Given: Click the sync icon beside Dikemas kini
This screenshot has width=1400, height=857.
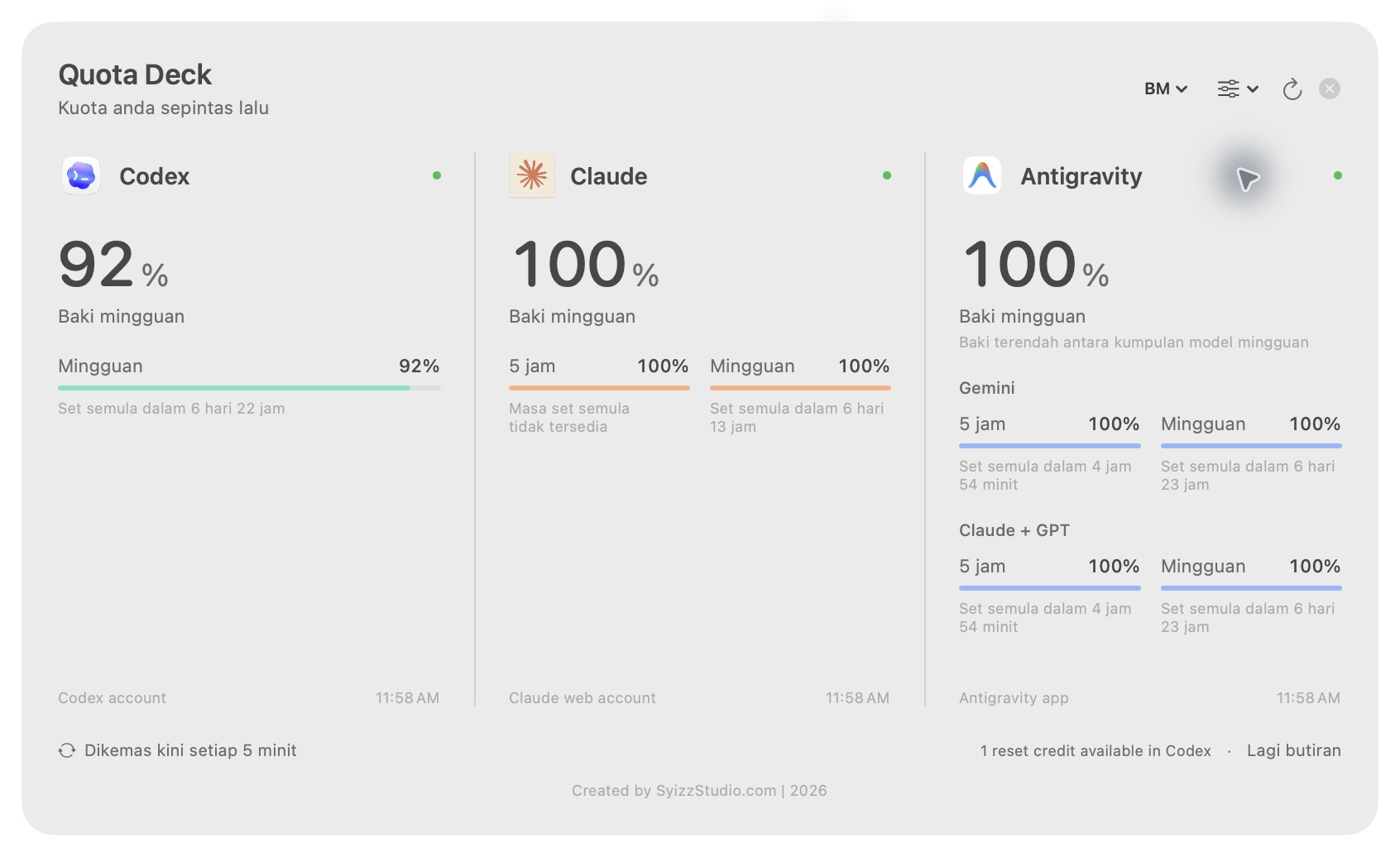Looking at the screenshot, I should pyautogui.click(x=67, y=750).
